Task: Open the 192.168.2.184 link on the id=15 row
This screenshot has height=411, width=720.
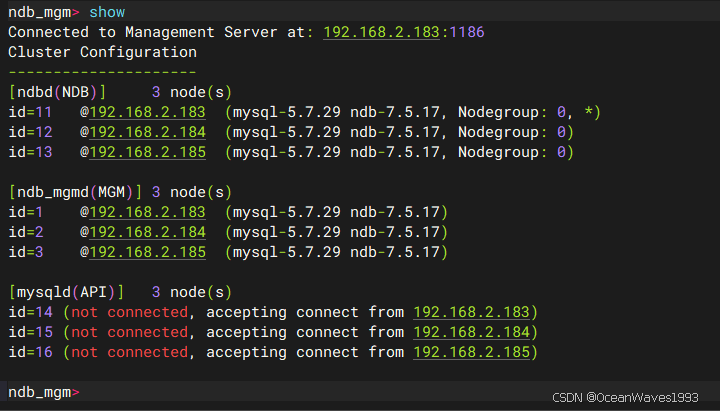Action: [x=472, y=332]
